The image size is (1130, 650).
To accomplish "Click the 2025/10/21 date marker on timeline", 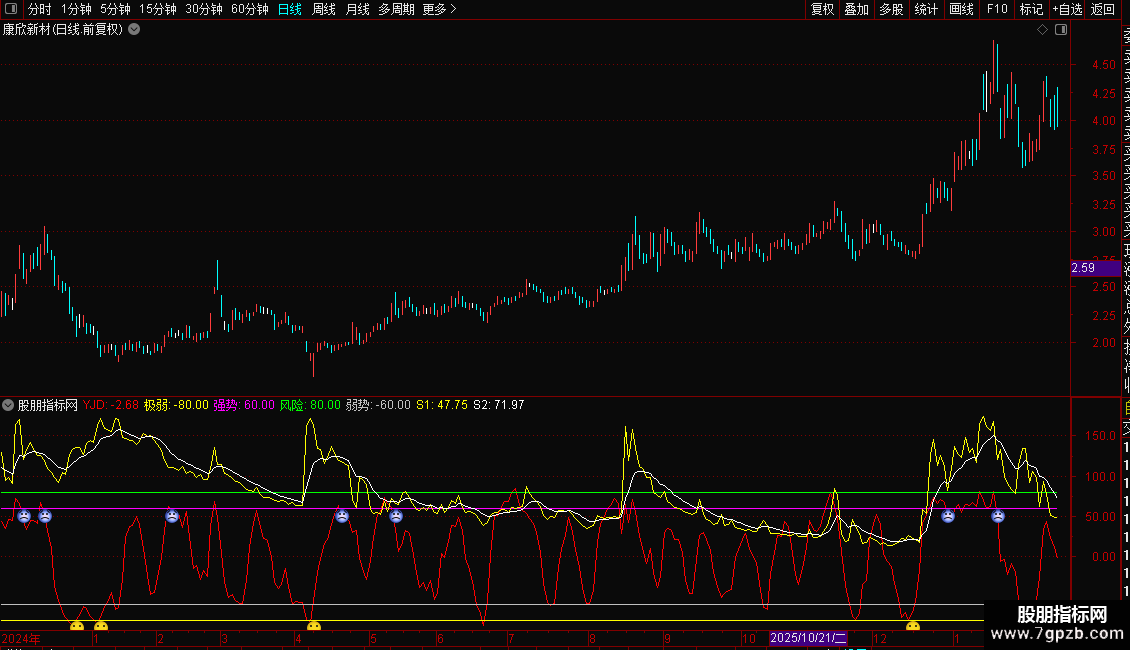I will click(808, 638).
